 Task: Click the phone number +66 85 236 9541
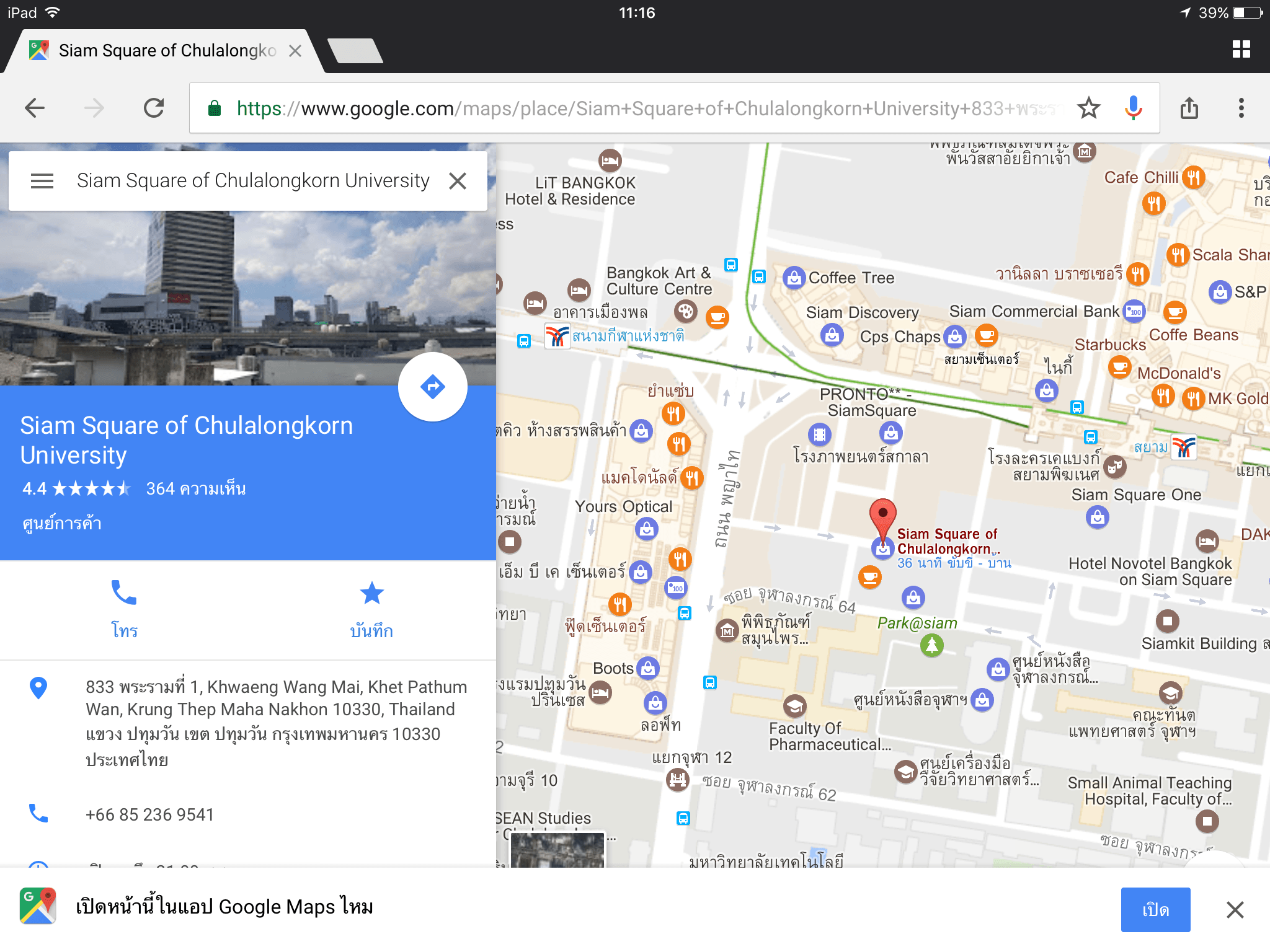[149, 814]
